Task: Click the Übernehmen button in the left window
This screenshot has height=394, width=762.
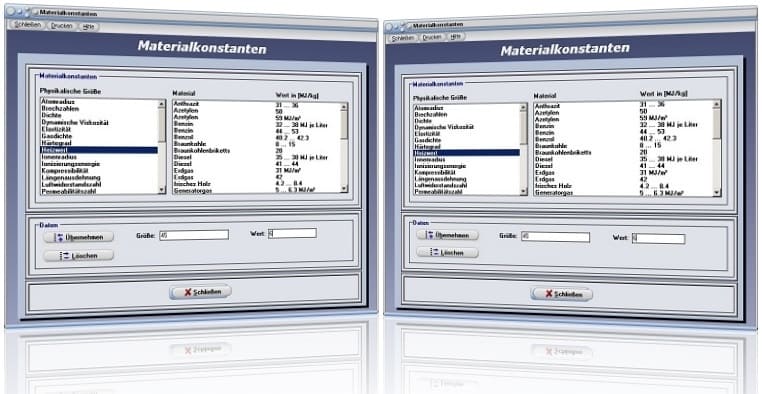Action: pos(79,237)
